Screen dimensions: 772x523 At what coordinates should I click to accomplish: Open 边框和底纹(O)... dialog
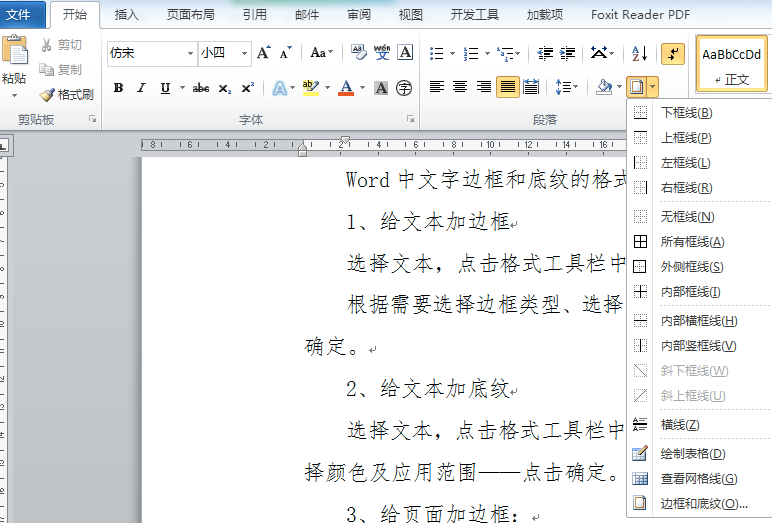(700, 503)
